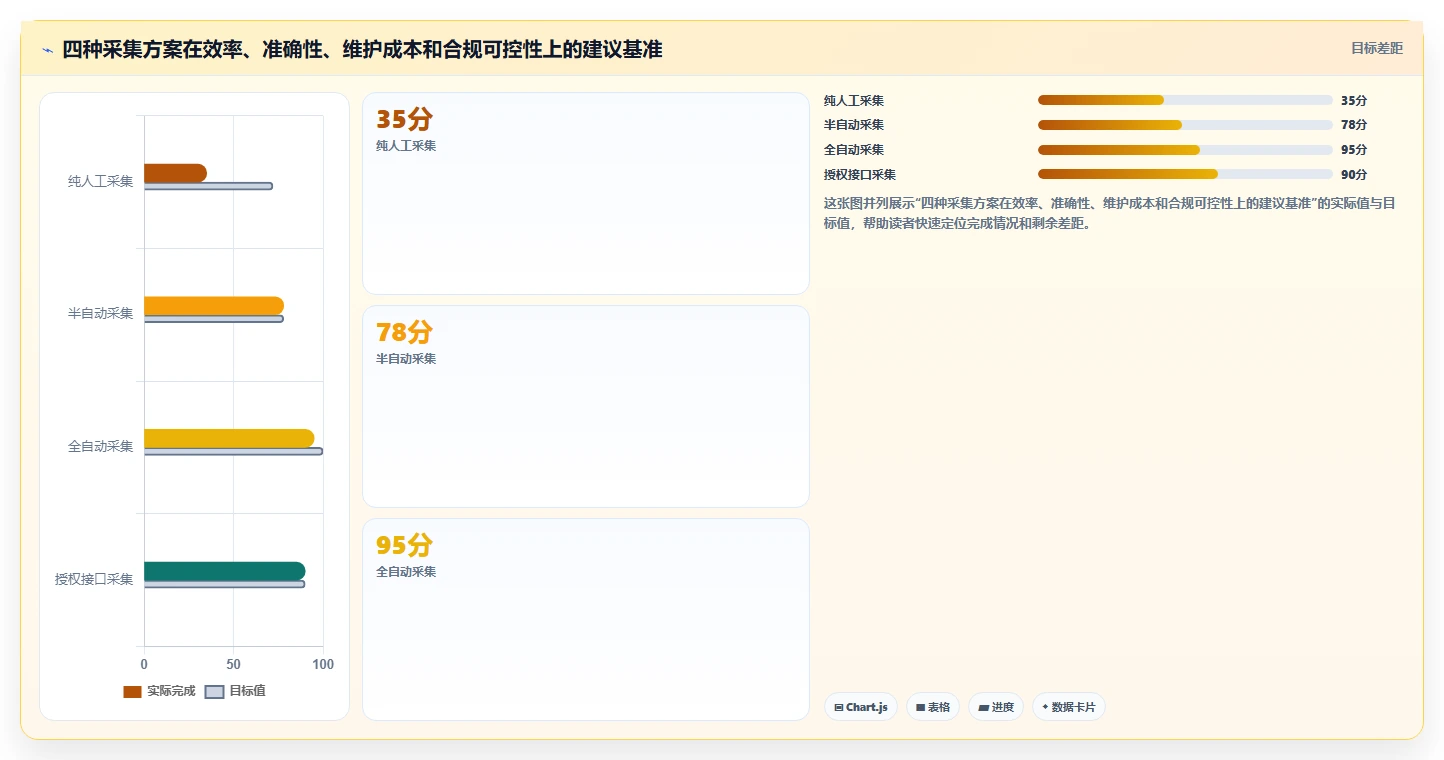
Task: Click the 半自动采集 actual orange bar
Action: point(214,306)
